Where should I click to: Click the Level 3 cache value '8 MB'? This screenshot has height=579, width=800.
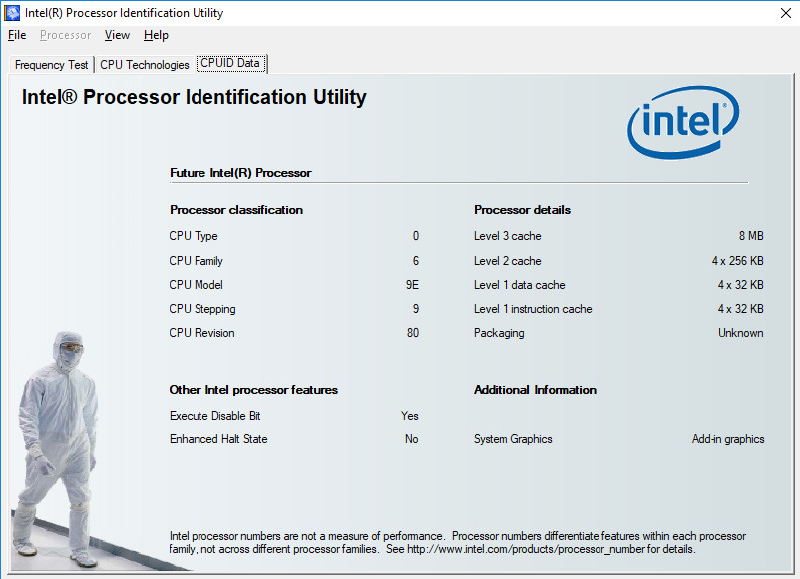pos(751,236)
